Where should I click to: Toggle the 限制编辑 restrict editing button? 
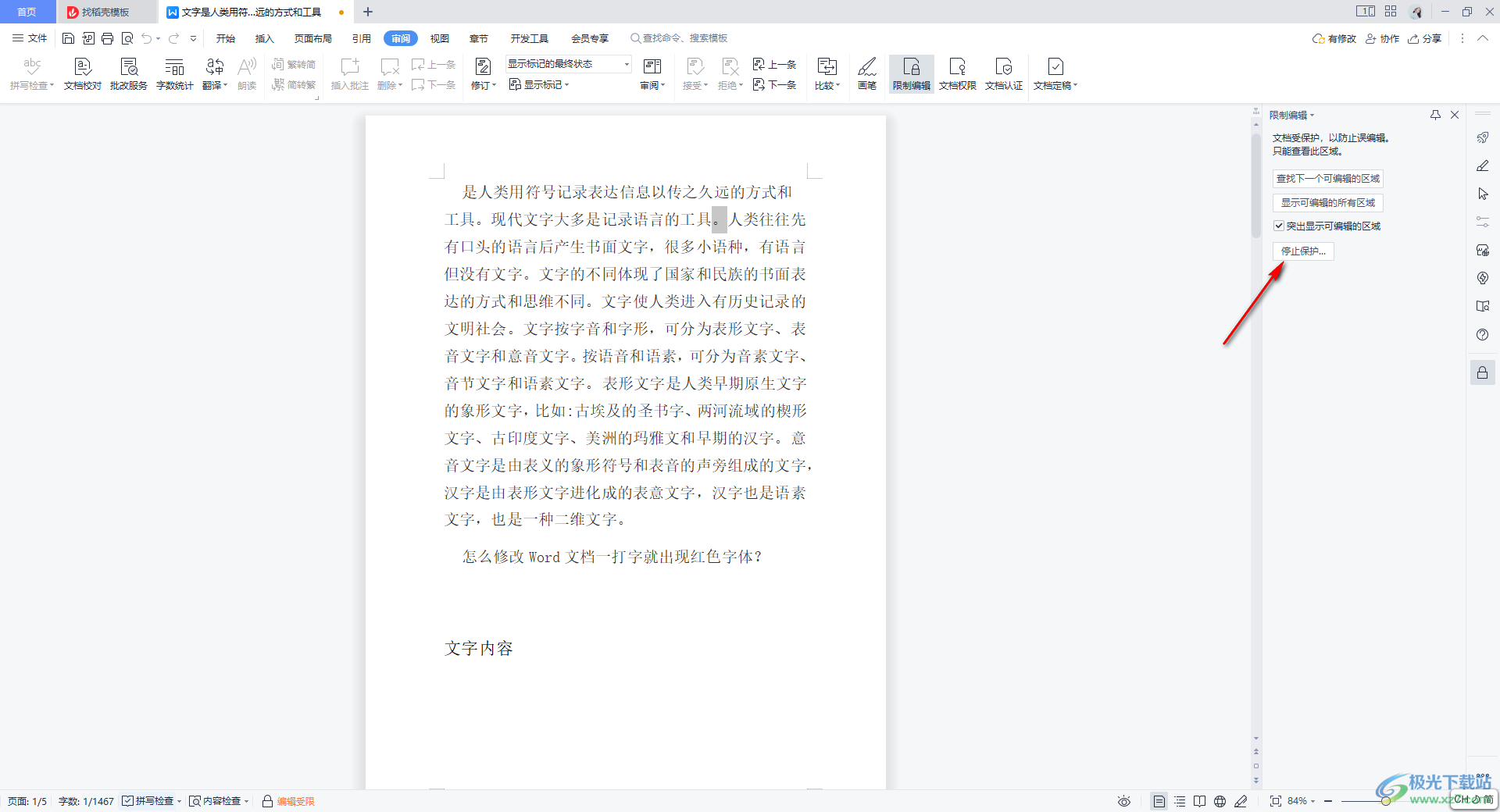tap(911, 74)
